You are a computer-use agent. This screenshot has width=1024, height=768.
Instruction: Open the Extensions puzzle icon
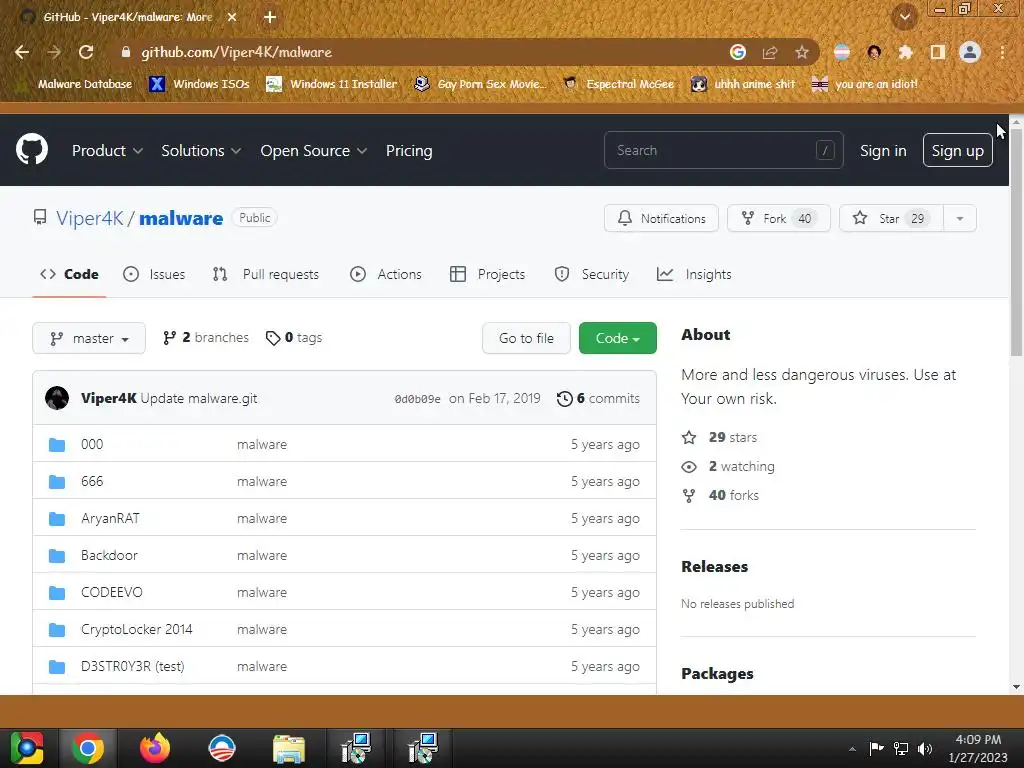coord(905,52)
